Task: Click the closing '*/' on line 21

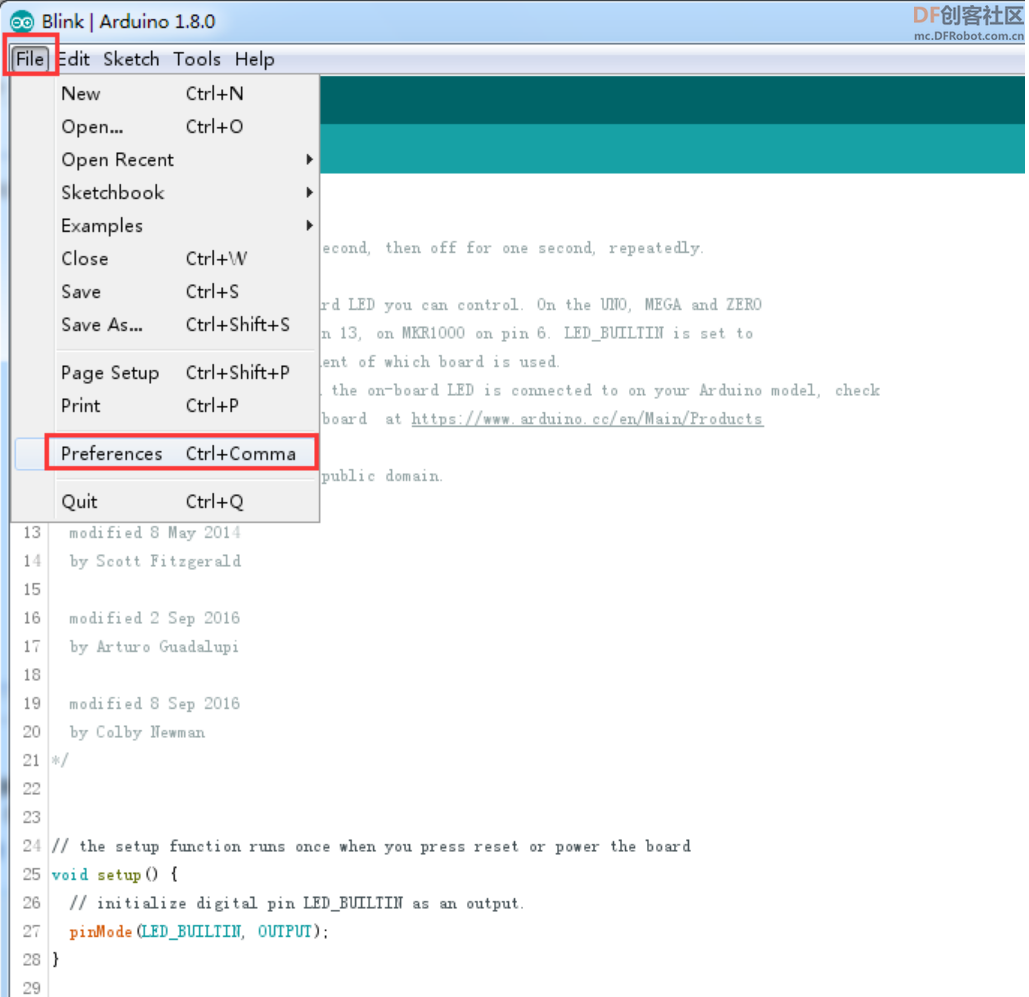Action: (x=60, y=761)
